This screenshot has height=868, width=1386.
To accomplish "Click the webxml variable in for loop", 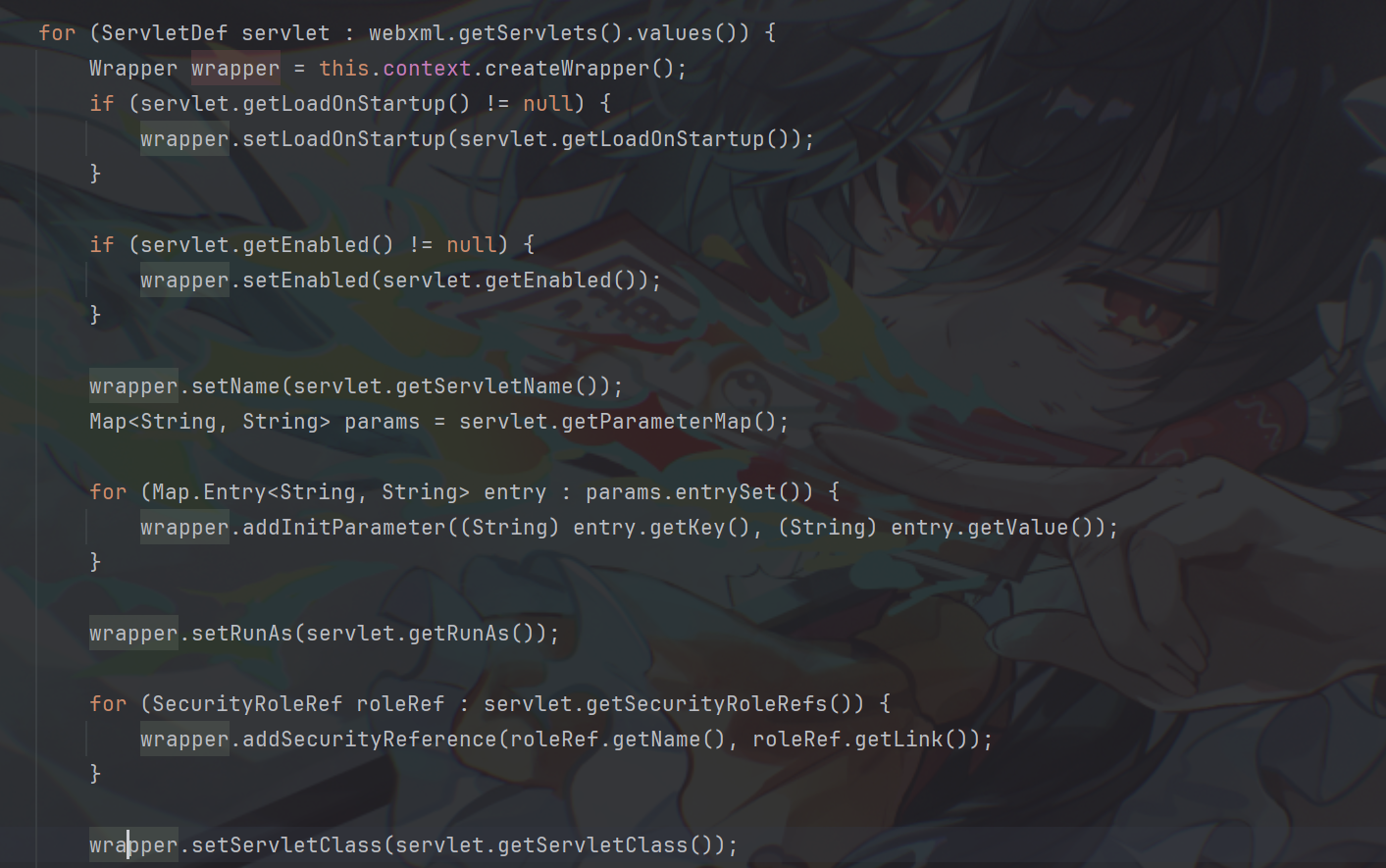I will 407,33.
